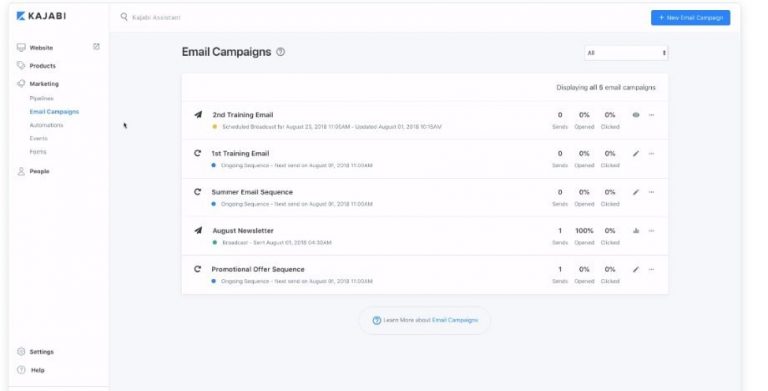Viewport: 768px width, 391px height.
Task: Follow the Email Campaigns learn more link
Action: pos(455,320)
